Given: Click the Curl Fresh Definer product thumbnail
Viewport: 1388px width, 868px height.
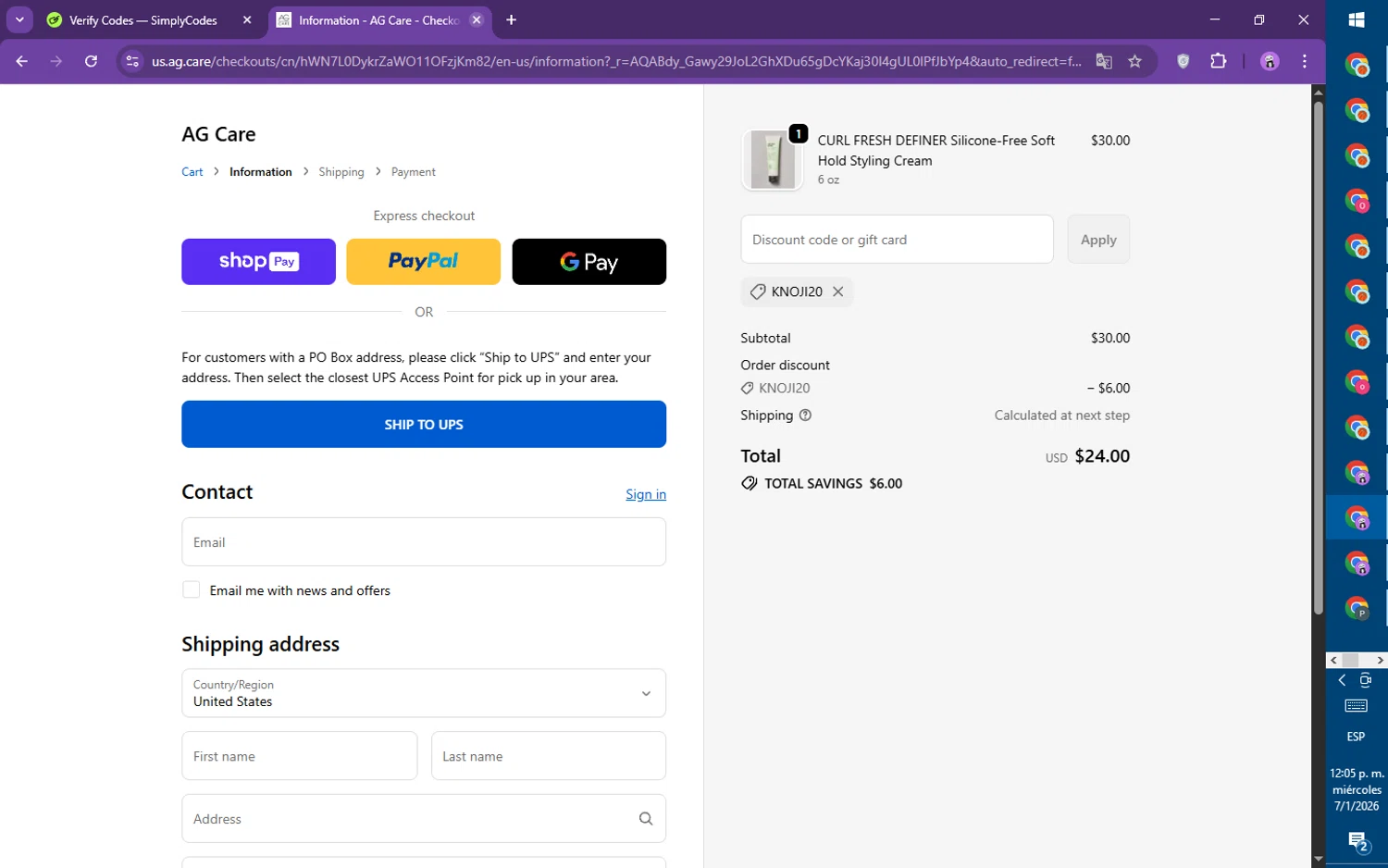Looking at the screenshot, I should (x=772, y=160).
